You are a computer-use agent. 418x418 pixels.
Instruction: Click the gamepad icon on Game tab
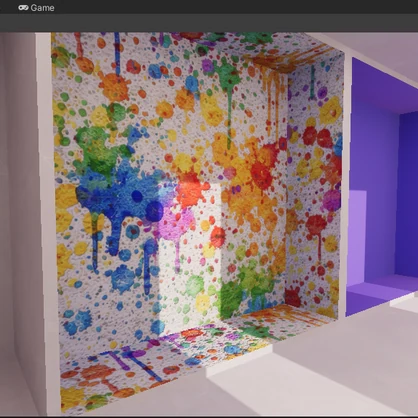point(23,7)
